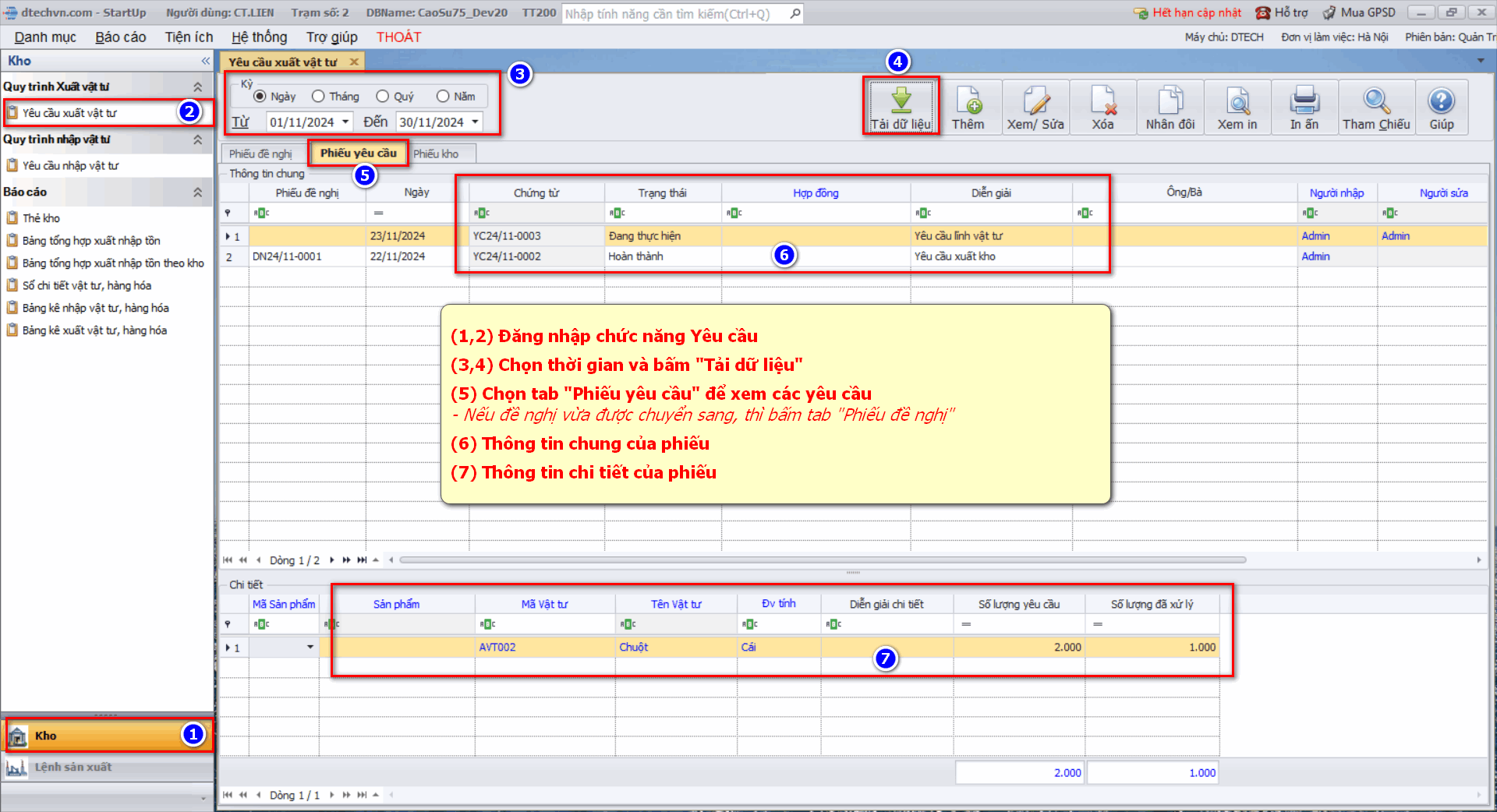The width and height of the screenshot is (1497, 812).
Task: Open the Hệ thống menu
Action: coord(259,37)
